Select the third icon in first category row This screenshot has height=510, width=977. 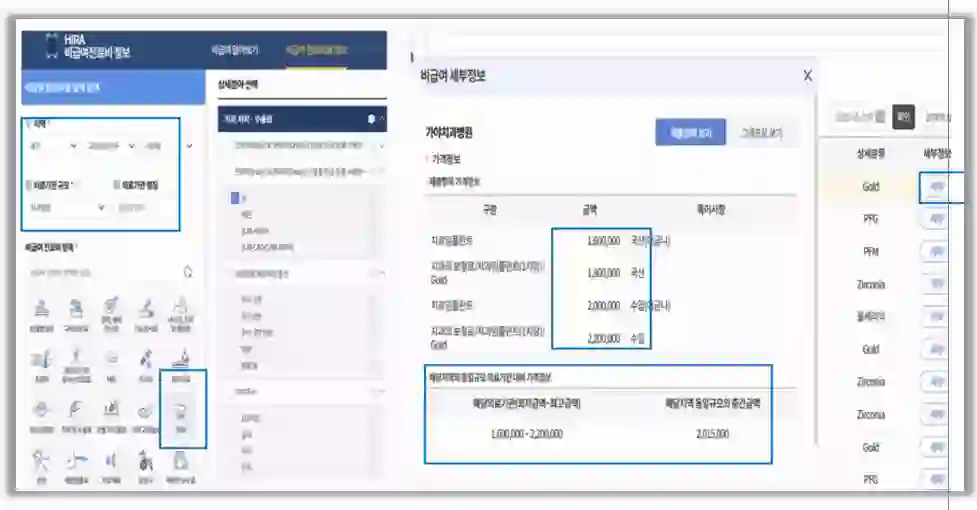pos(111,310)
